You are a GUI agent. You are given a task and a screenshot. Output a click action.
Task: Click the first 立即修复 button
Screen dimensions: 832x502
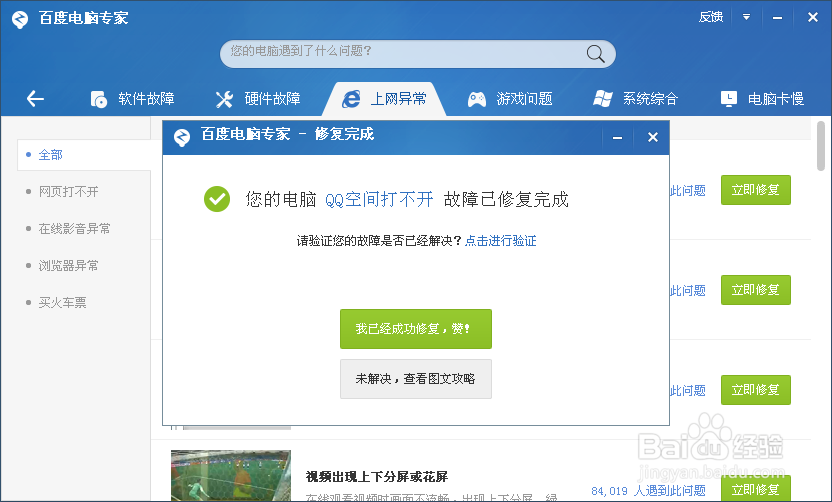[x=756, y=190]
